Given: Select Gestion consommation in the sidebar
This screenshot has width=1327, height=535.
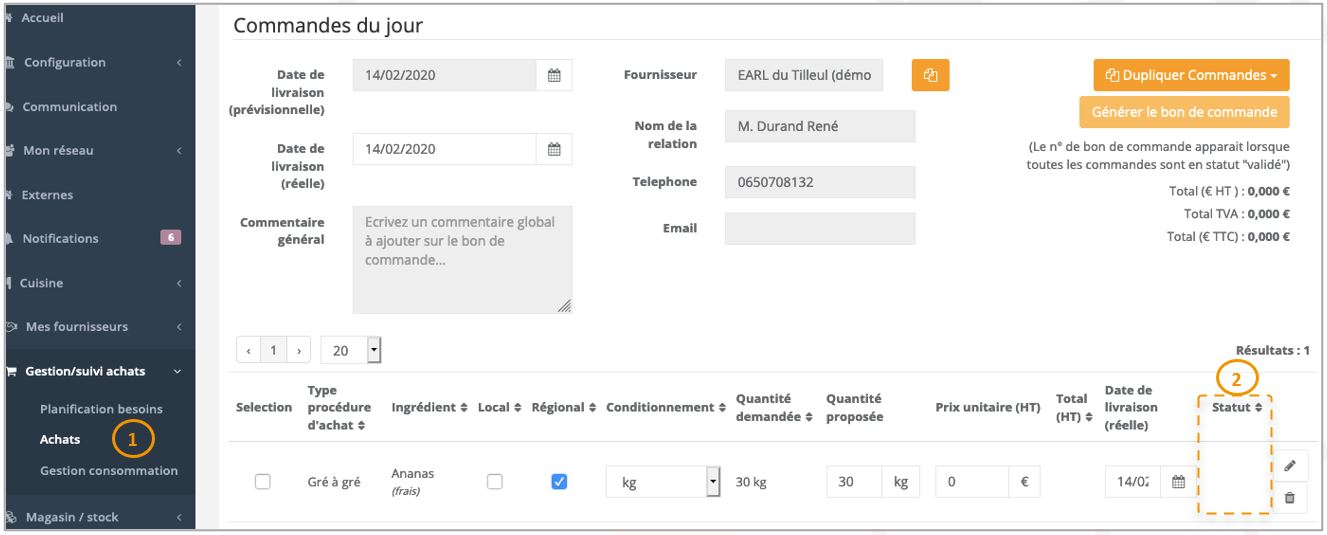Looking at the screenshot, I should click(x=108, y=471).
